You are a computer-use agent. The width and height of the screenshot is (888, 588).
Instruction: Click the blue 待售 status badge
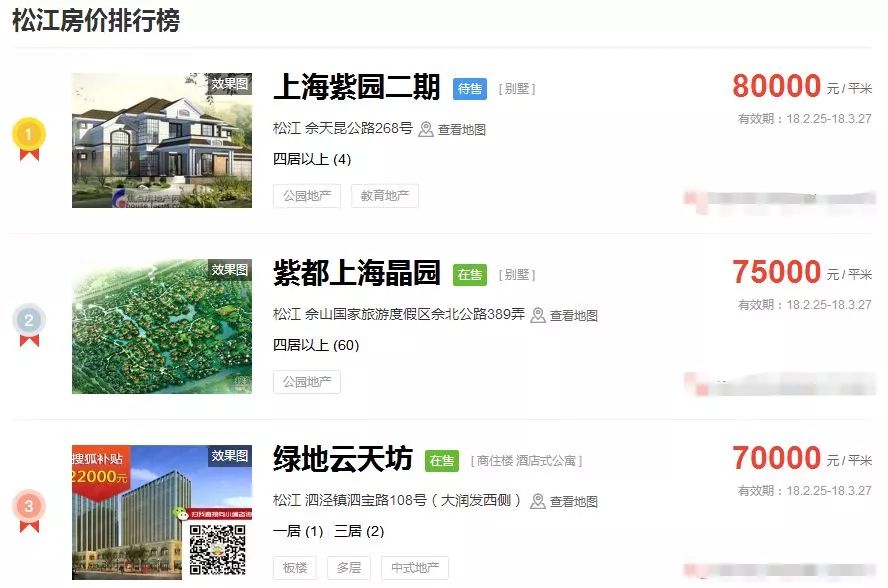click(x=469, y=89)
